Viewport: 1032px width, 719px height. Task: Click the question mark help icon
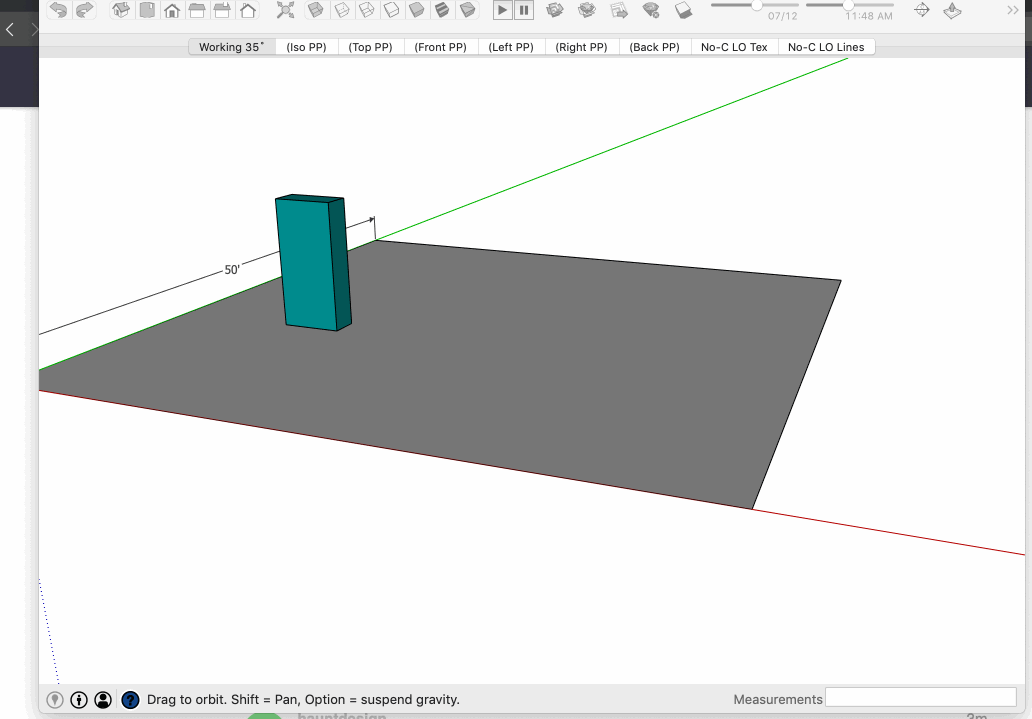tap(130, 700)
